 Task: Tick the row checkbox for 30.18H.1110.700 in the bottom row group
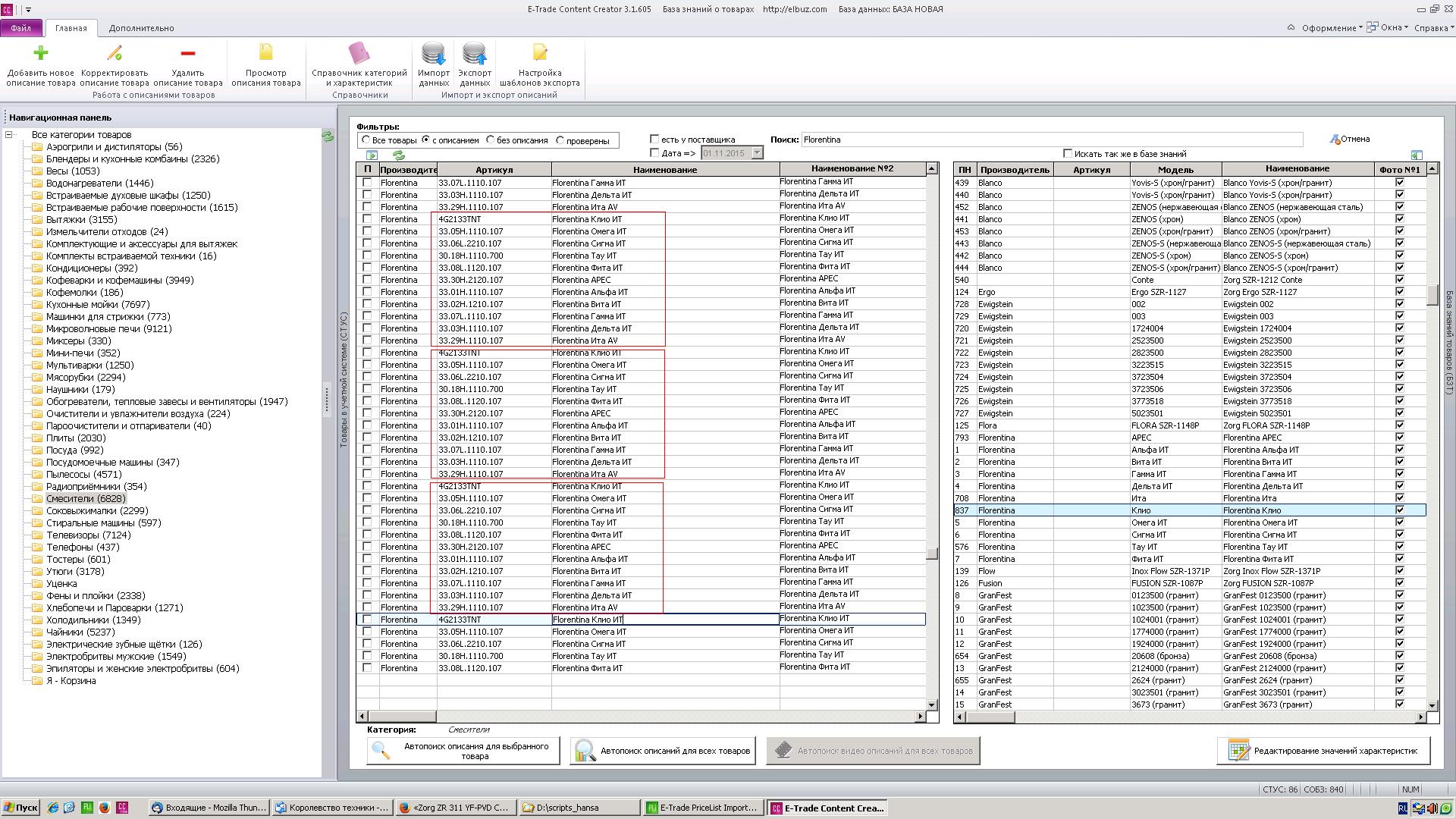tap(368, 656)
